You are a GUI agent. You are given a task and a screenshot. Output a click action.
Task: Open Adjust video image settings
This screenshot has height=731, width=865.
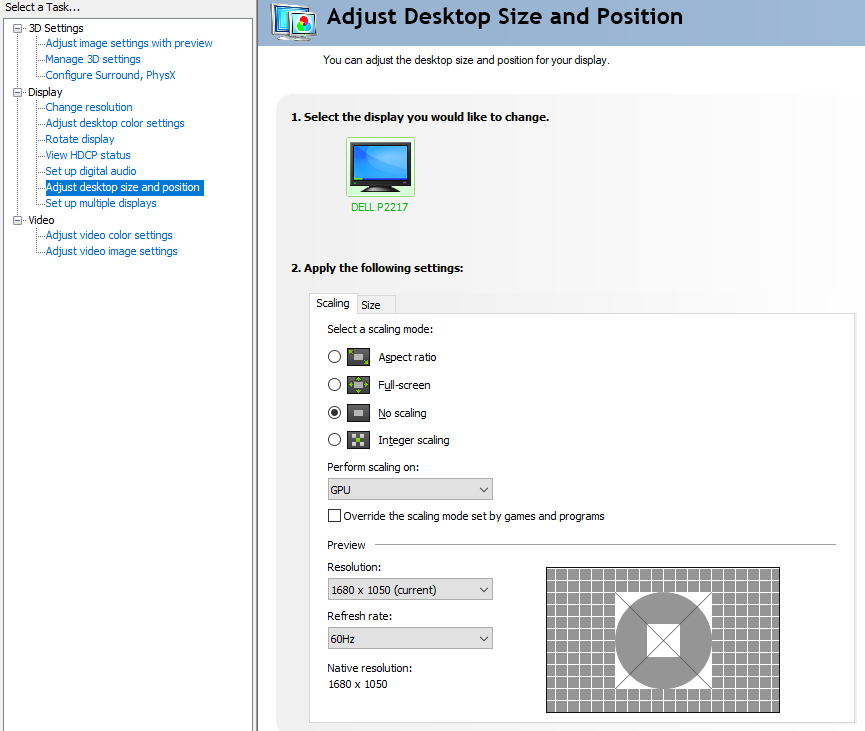pyautogui.click(x=111, y=251)
